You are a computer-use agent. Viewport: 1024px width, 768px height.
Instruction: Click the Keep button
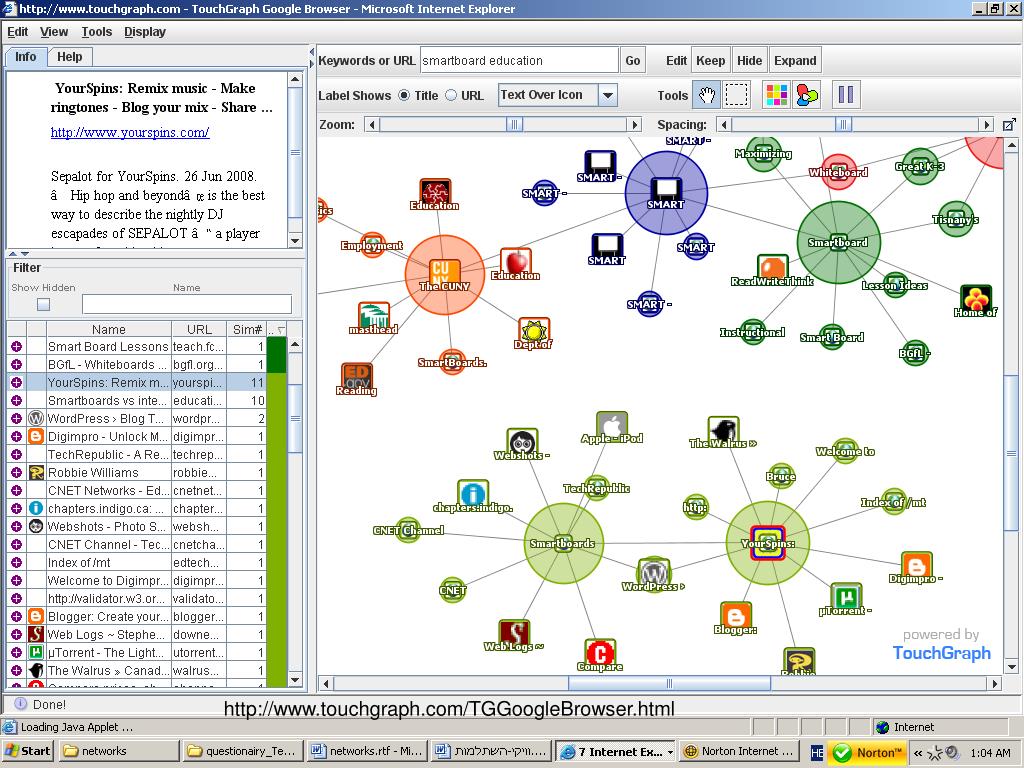coord(711,61)
